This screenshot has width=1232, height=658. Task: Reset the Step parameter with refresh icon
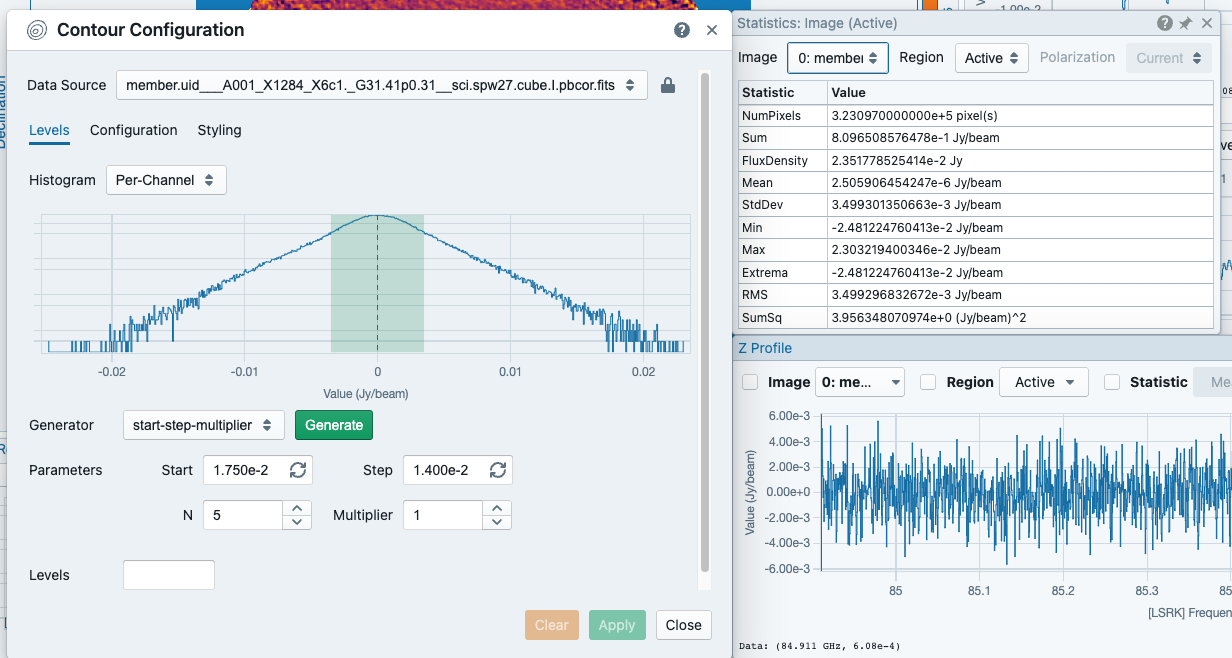pyautogui.click(x=498, y=470)
